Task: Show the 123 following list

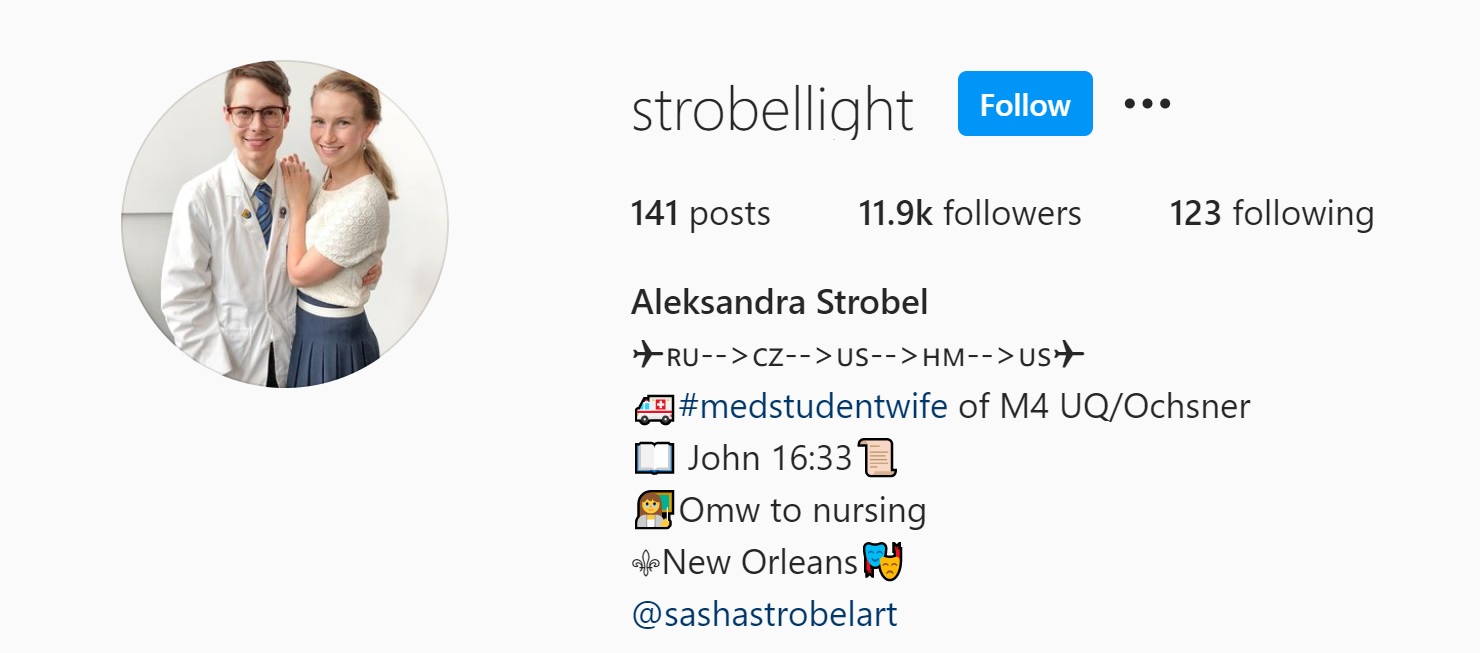Action: pos(1272,214)
